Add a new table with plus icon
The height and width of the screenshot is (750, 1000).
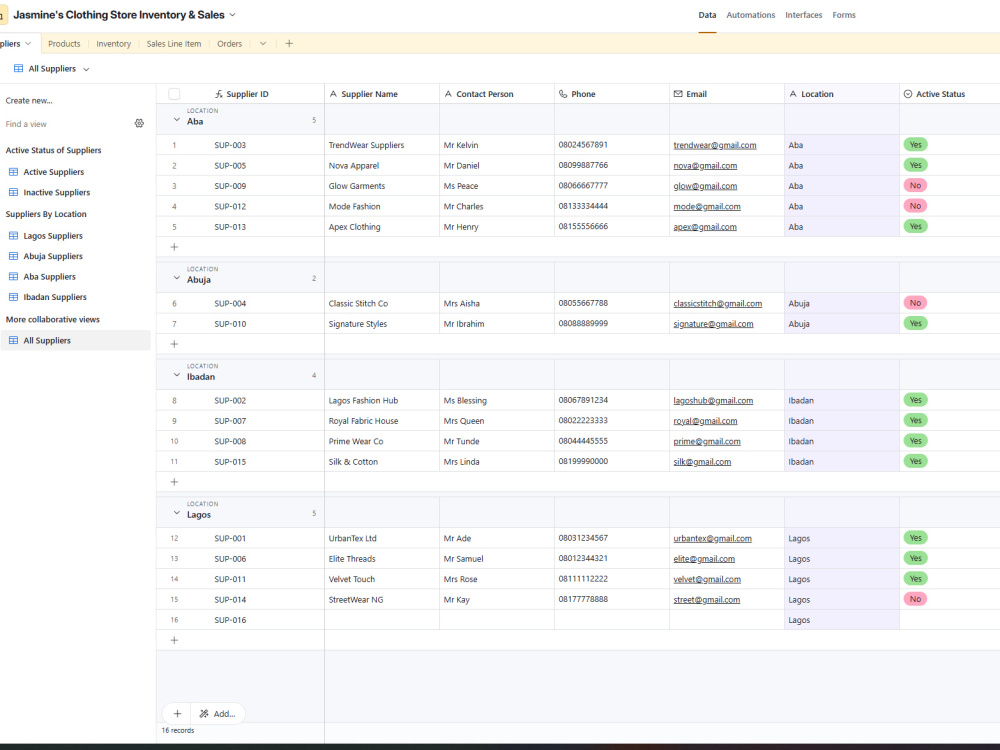tap(289, 43)
